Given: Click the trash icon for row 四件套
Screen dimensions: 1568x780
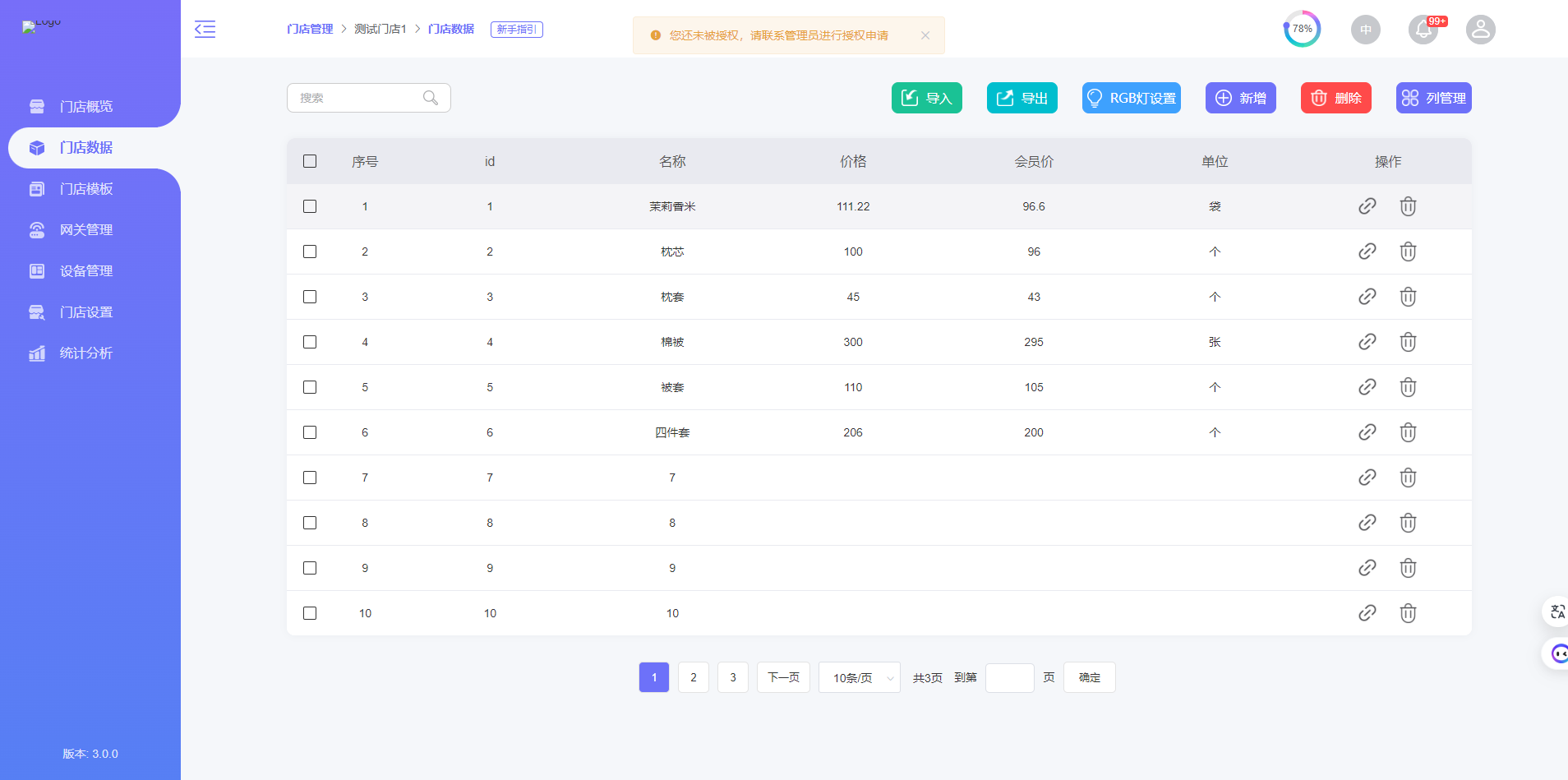Looking at the screenshot, I should [x=1408, y=432].
